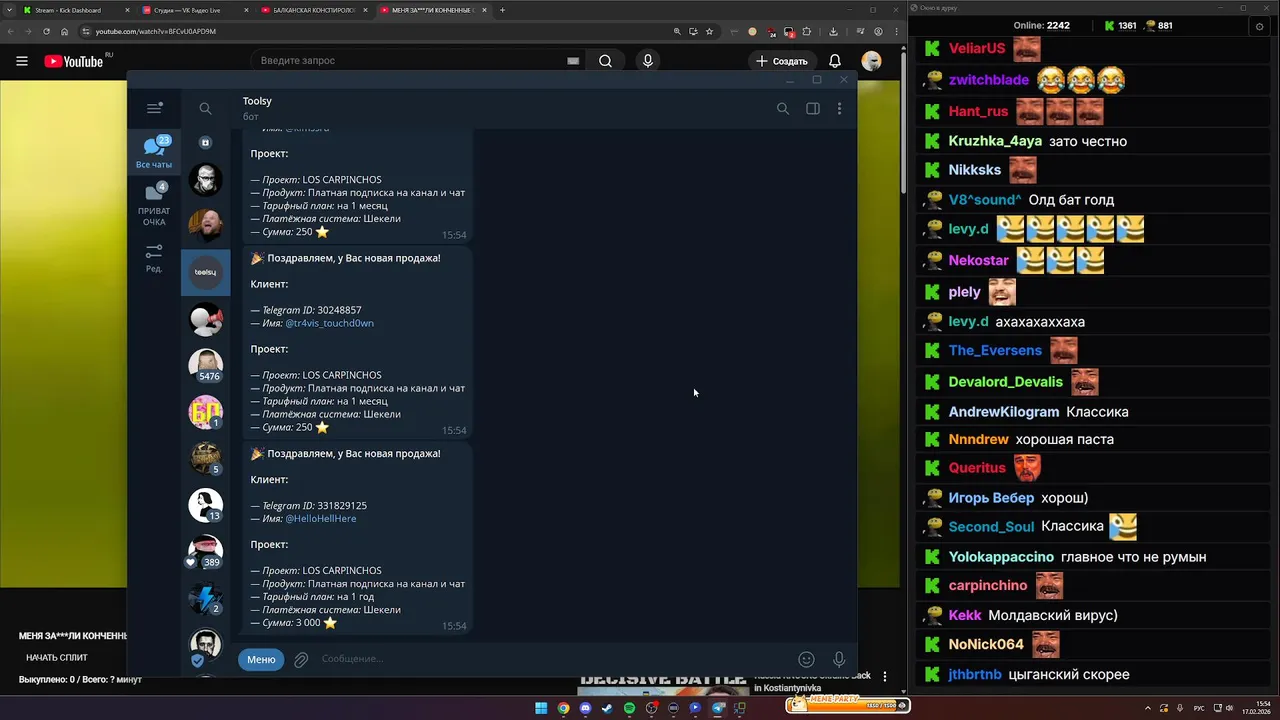Click the attach file paperclip icon

point(301,659)
